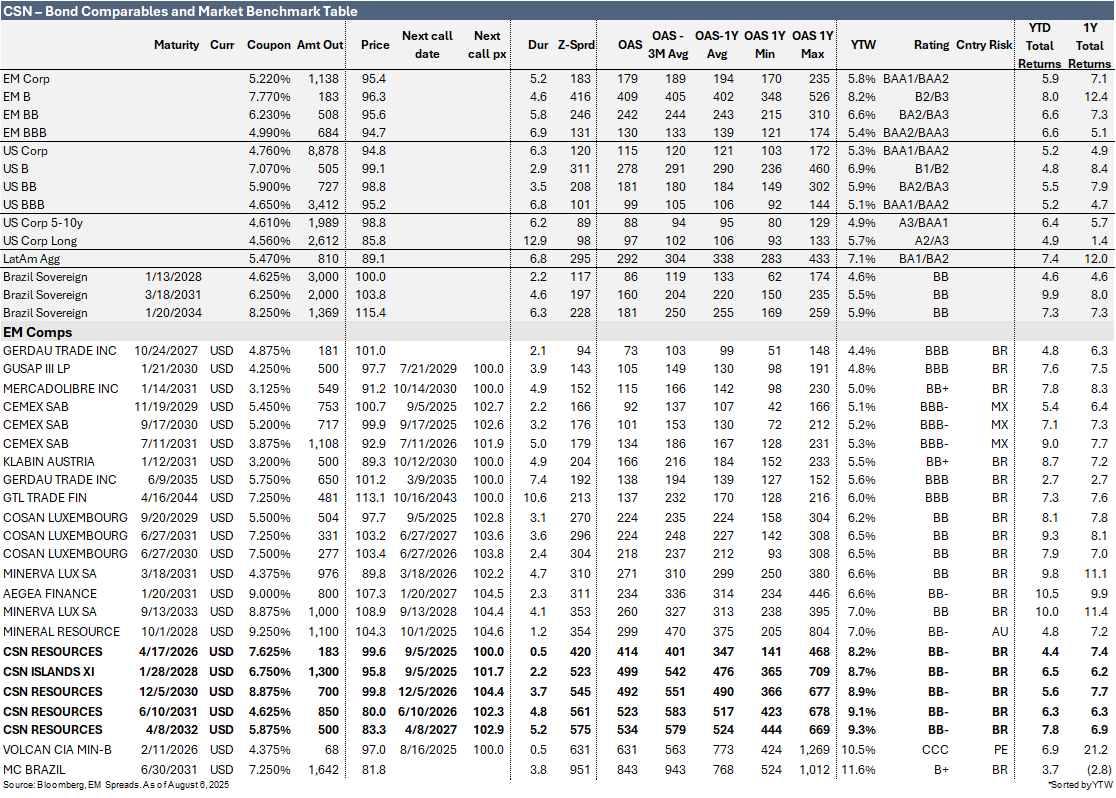The width and height of the screenshot is (1116, 798).
Task: Select the US Corp 5-10y rating 'A3/BAA1'
Action: pyautogui.click(x=924, y=222)
